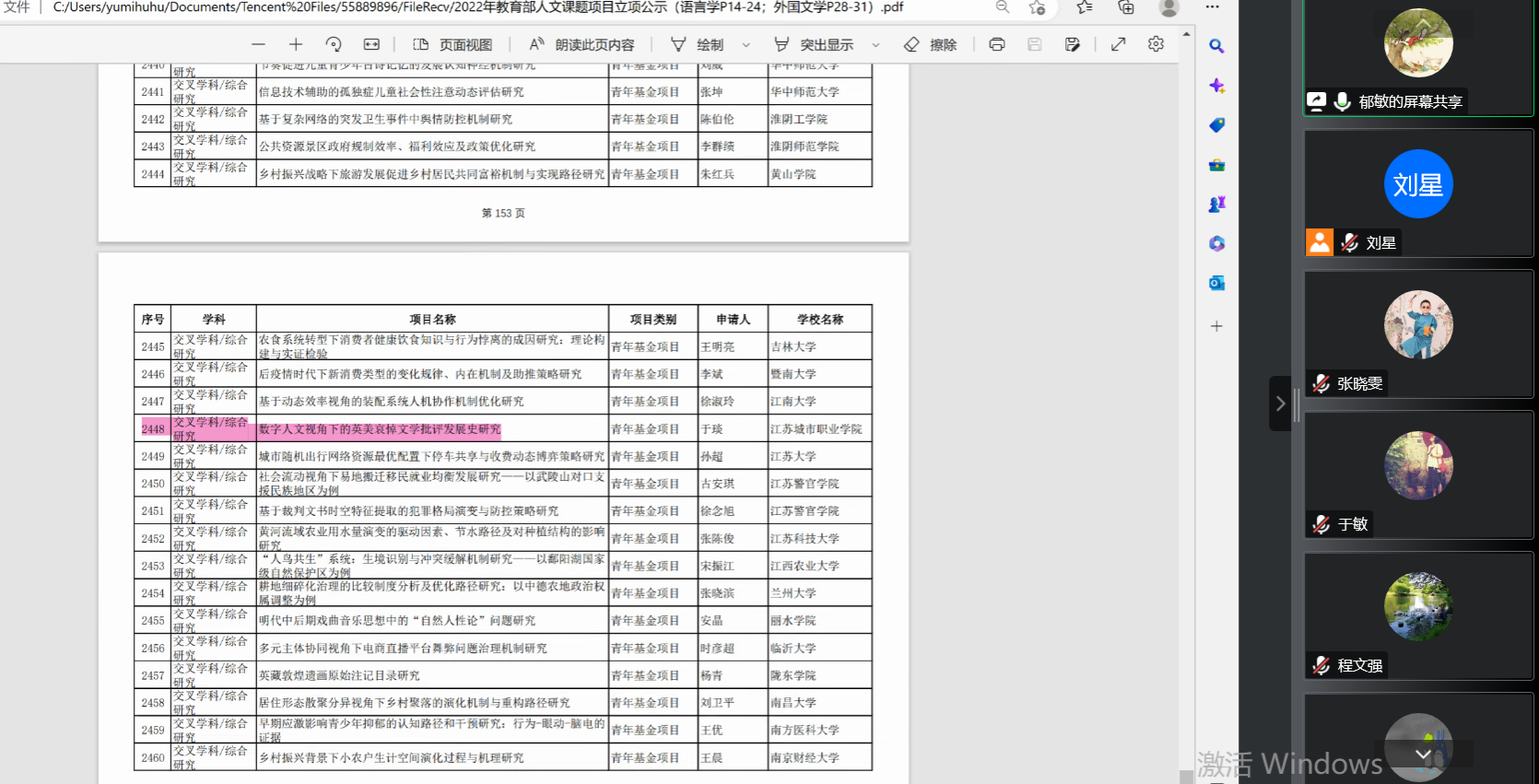The width and height of the screenshot is (1539, 784).
Task: Select 张晓雯's participant video tile
Action: 1418,333
